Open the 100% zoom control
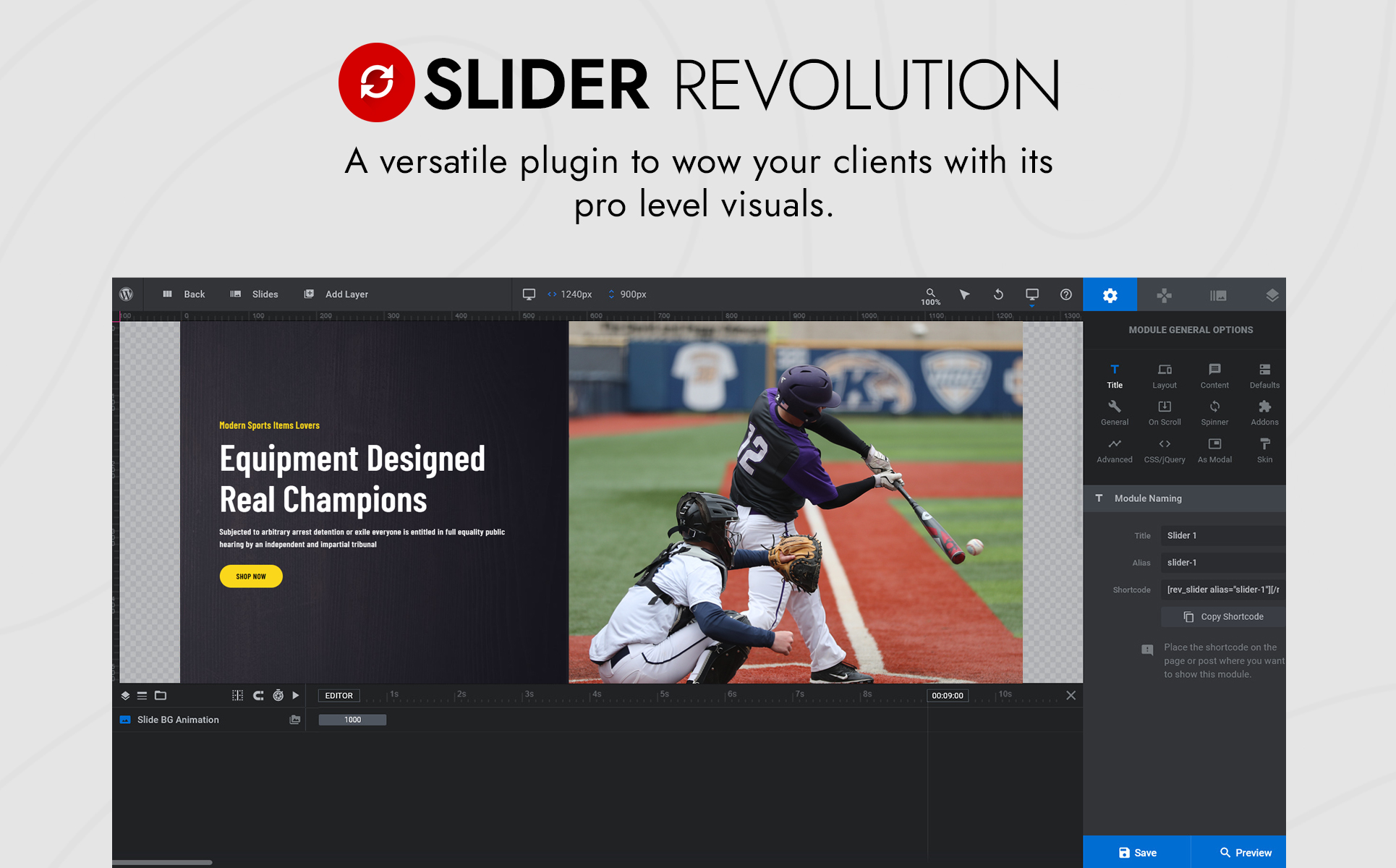The image size is (1396, 868). 931,296
